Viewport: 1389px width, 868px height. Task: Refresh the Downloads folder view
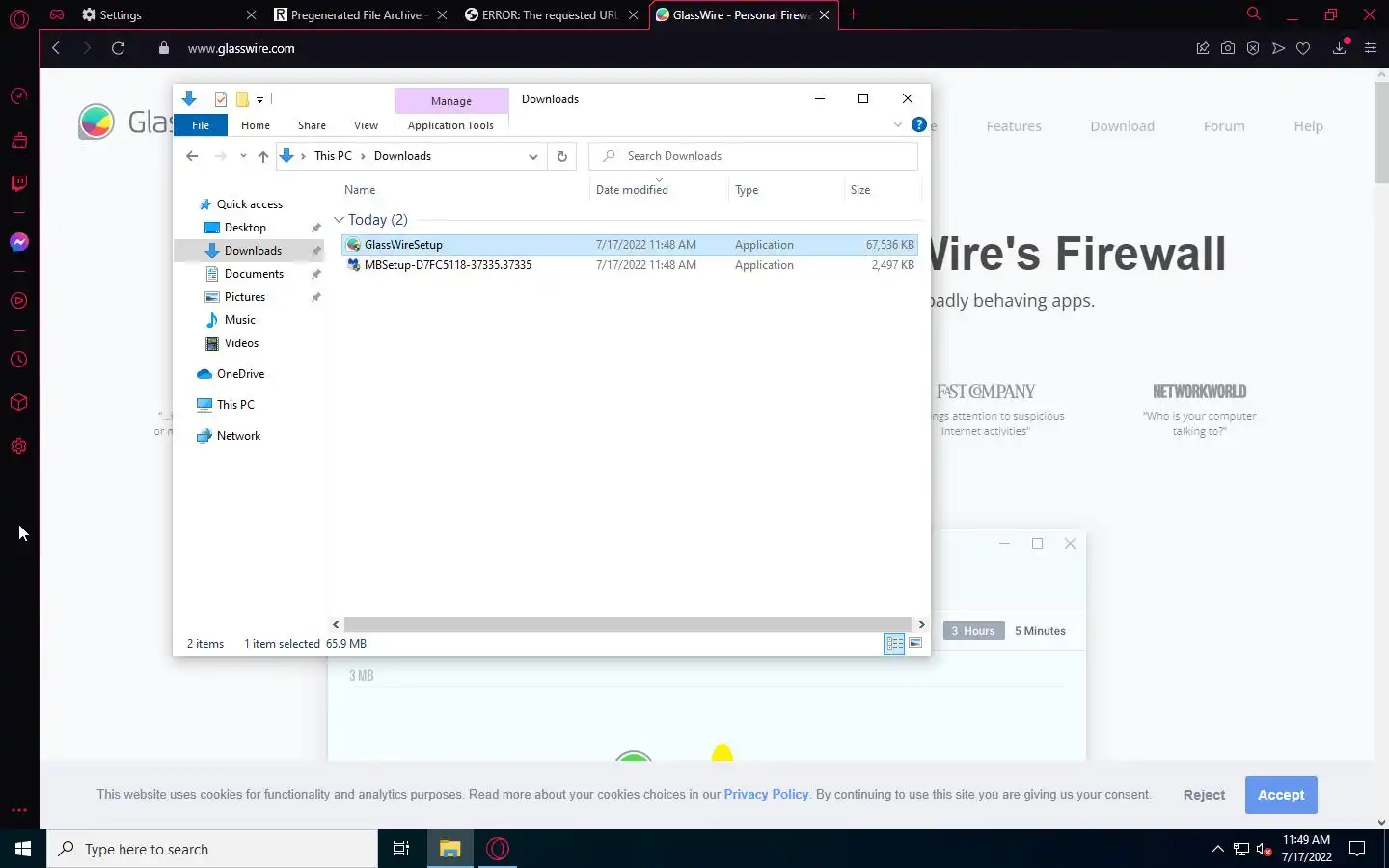click(x=562, y=156)
